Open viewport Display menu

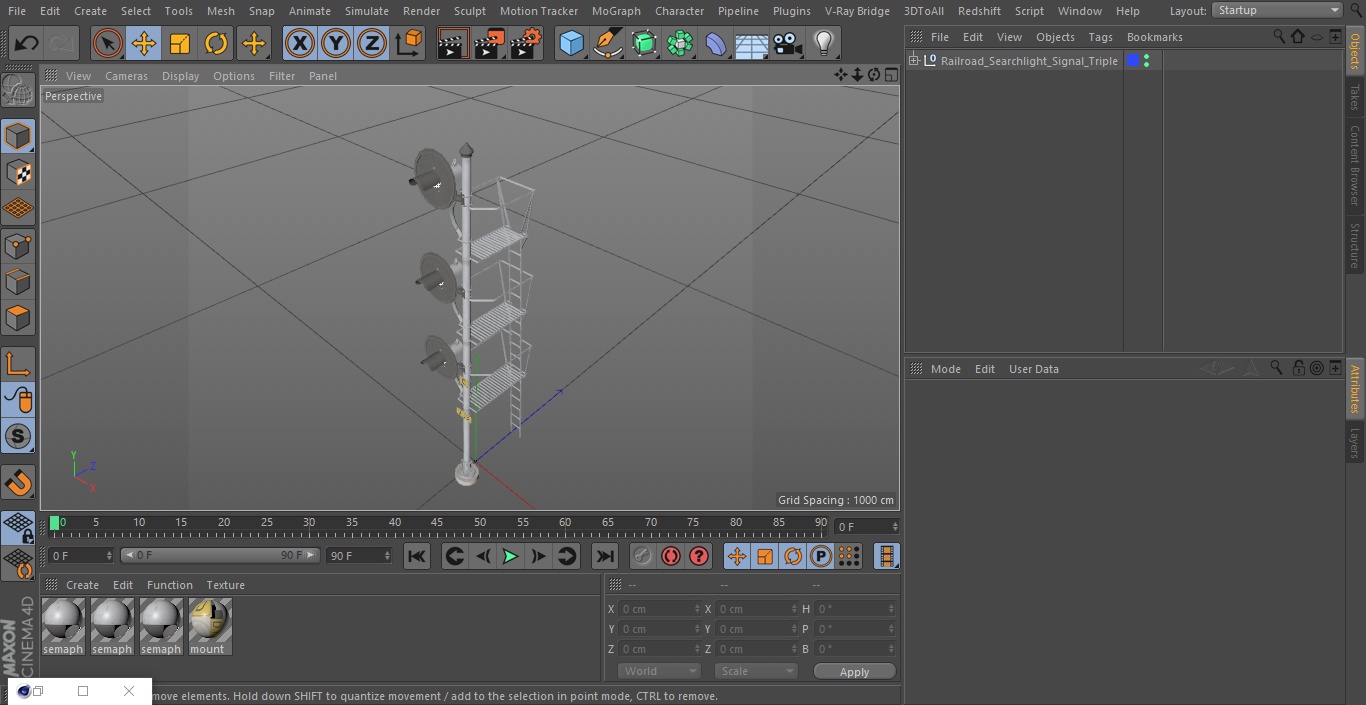[180, 76]
